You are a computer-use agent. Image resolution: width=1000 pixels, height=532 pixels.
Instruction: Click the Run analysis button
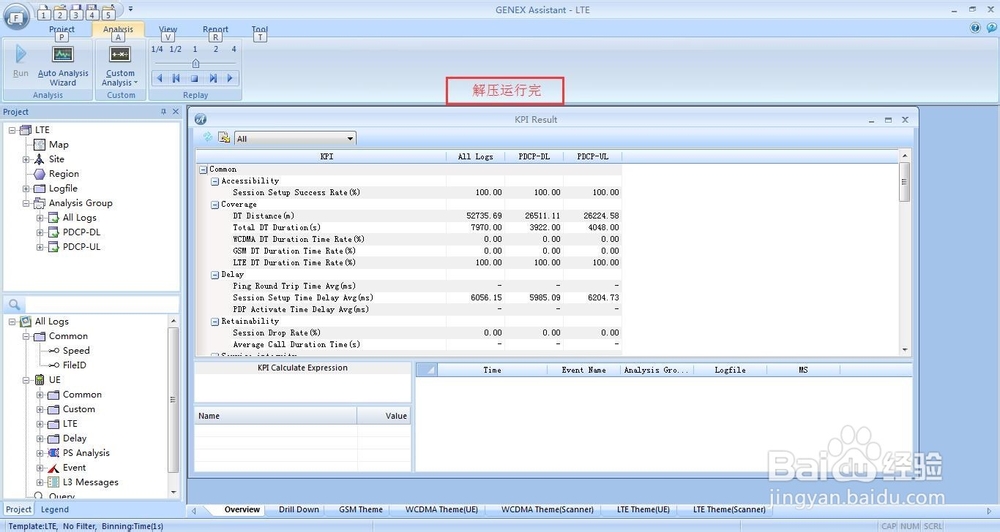tap(20, 61)
